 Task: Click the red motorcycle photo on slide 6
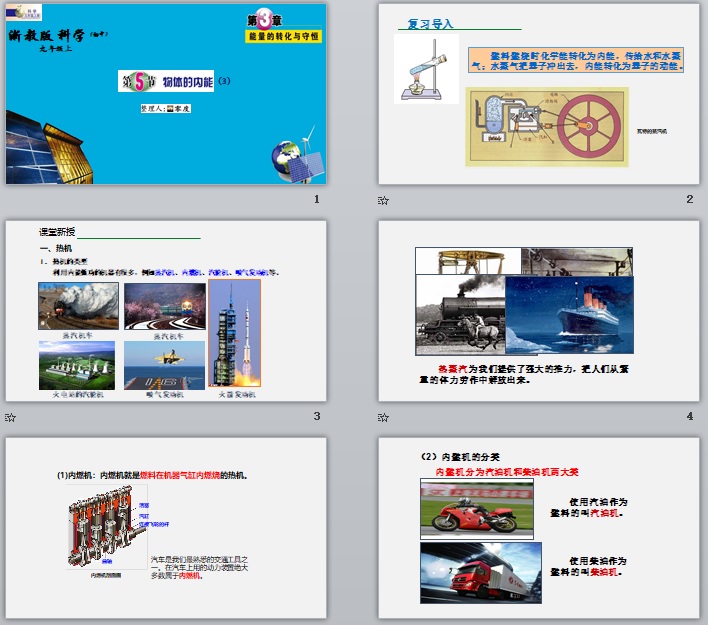(x=469, y=509)
